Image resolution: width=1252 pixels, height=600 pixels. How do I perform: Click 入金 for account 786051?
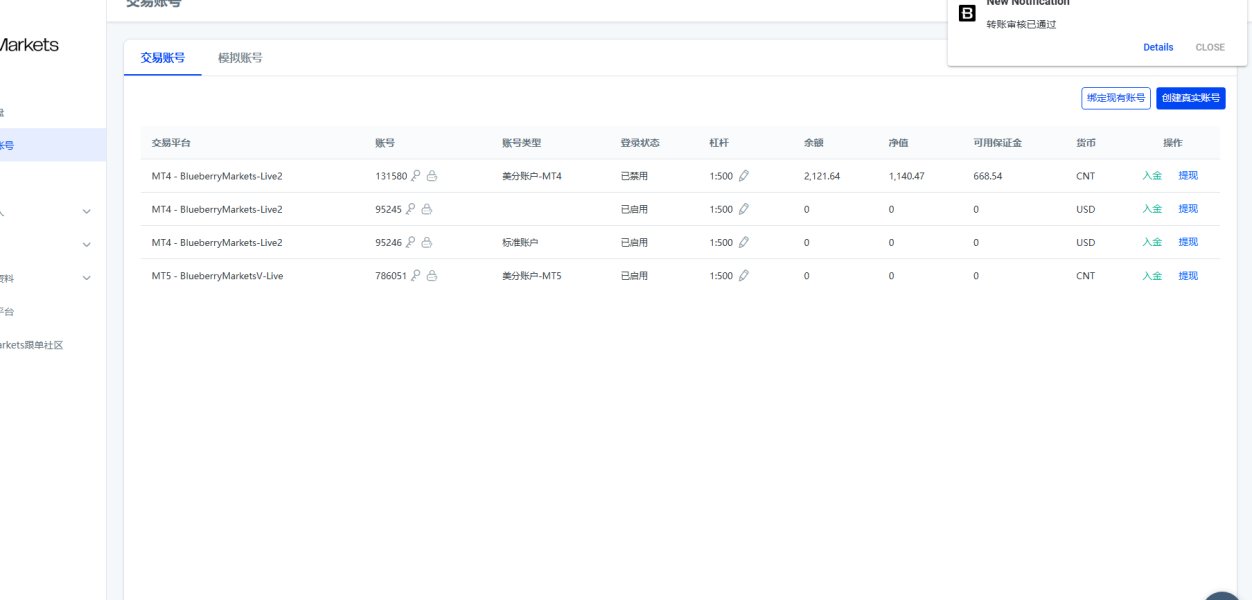[1152, 275]
